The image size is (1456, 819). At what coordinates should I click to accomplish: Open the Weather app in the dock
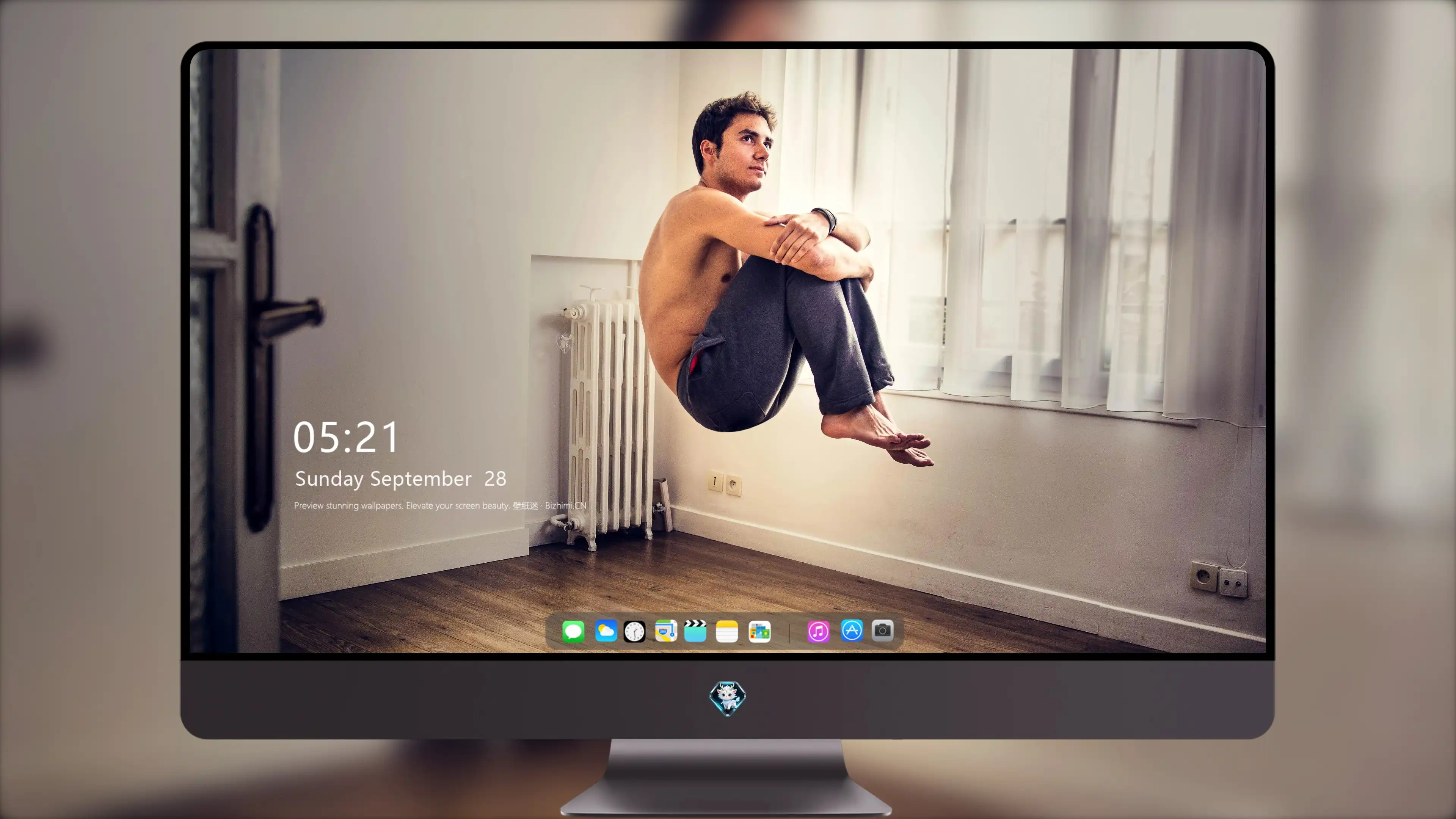(x=606, y=631)
